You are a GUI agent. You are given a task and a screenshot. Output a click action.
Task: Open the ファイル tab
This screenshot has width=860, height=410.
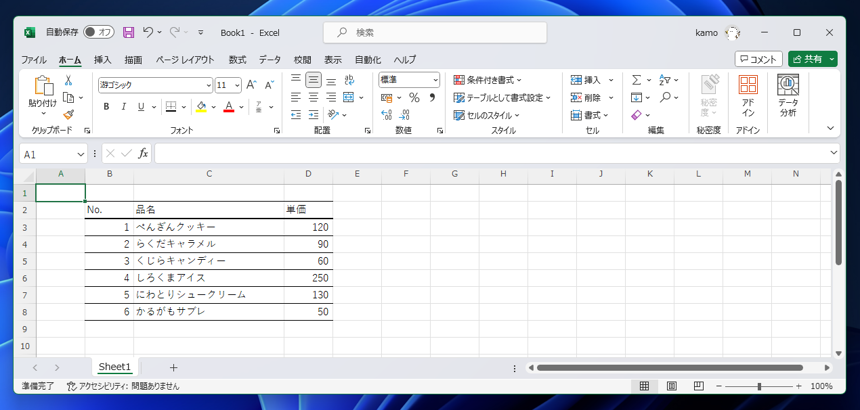[x=33, y=60]
